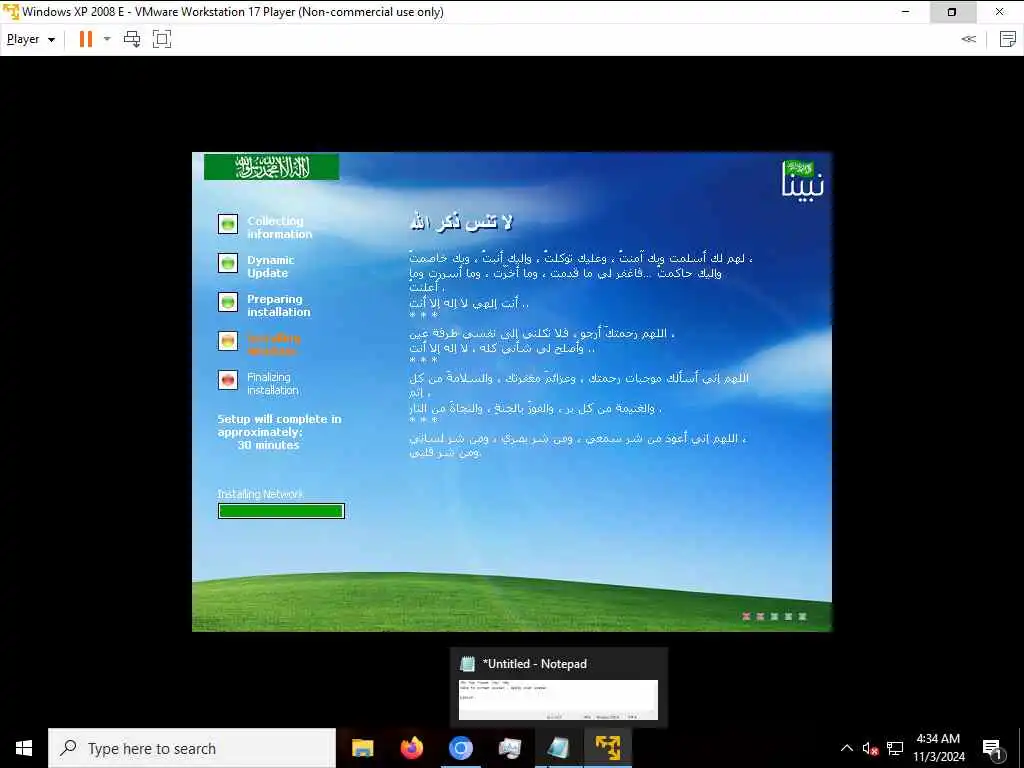Click the "Finalizing installation" label
This screenshot has height=768, width=1024.
click(x=272, y=383)
